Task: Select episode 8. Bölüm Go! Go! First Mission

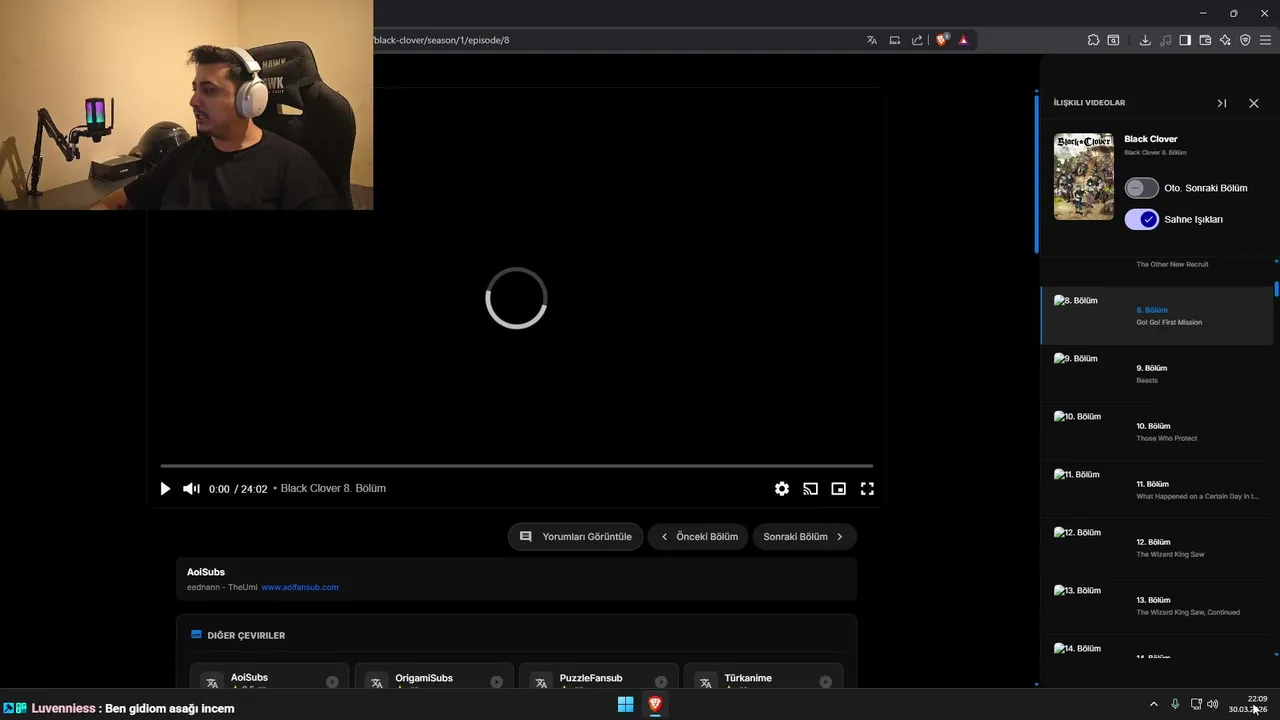Action: (x=1157, y=316)
